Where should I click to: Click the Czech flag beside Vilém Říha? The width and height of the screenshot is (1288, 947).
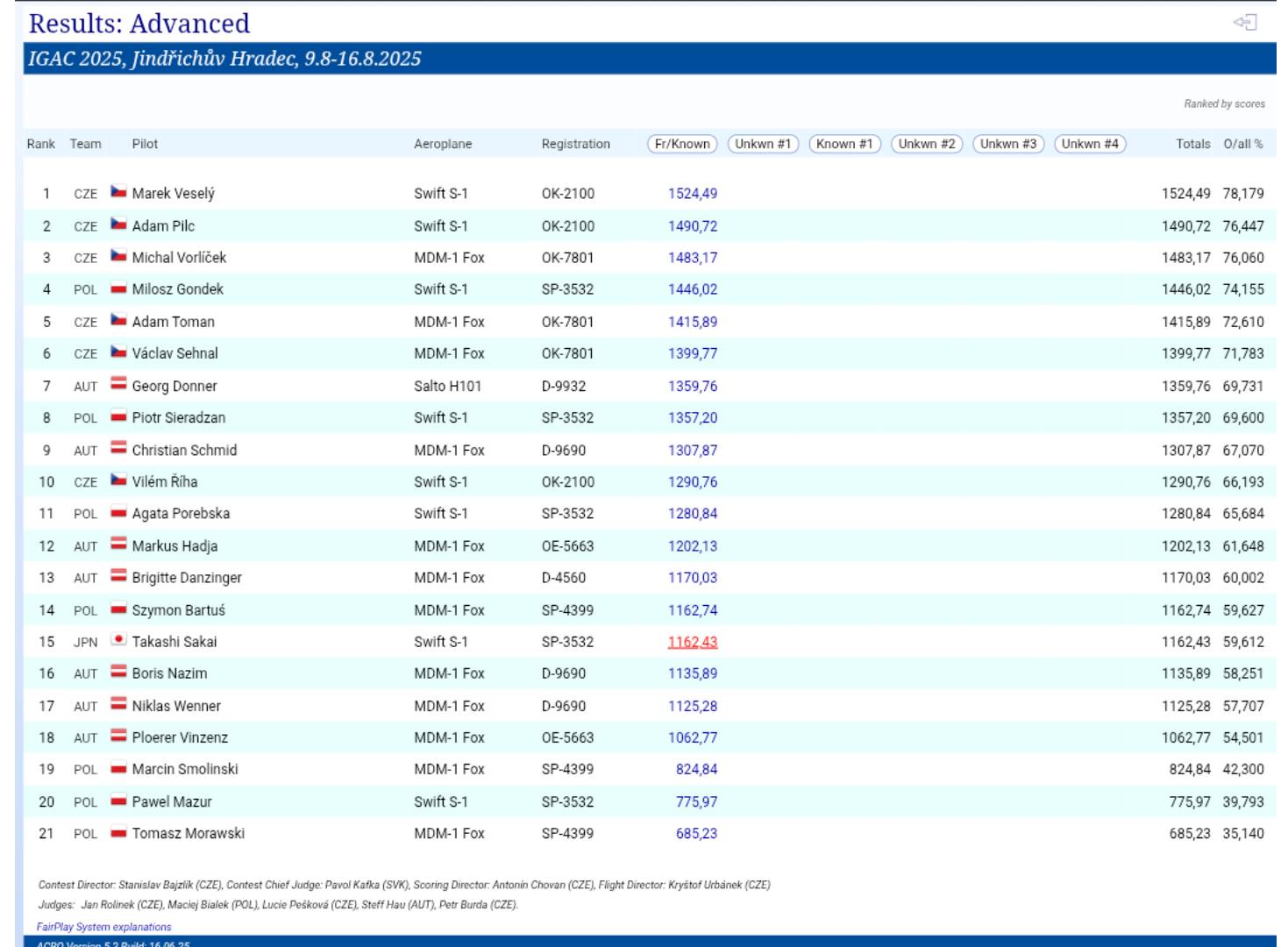pyautogui.click(x=118, y=481)
